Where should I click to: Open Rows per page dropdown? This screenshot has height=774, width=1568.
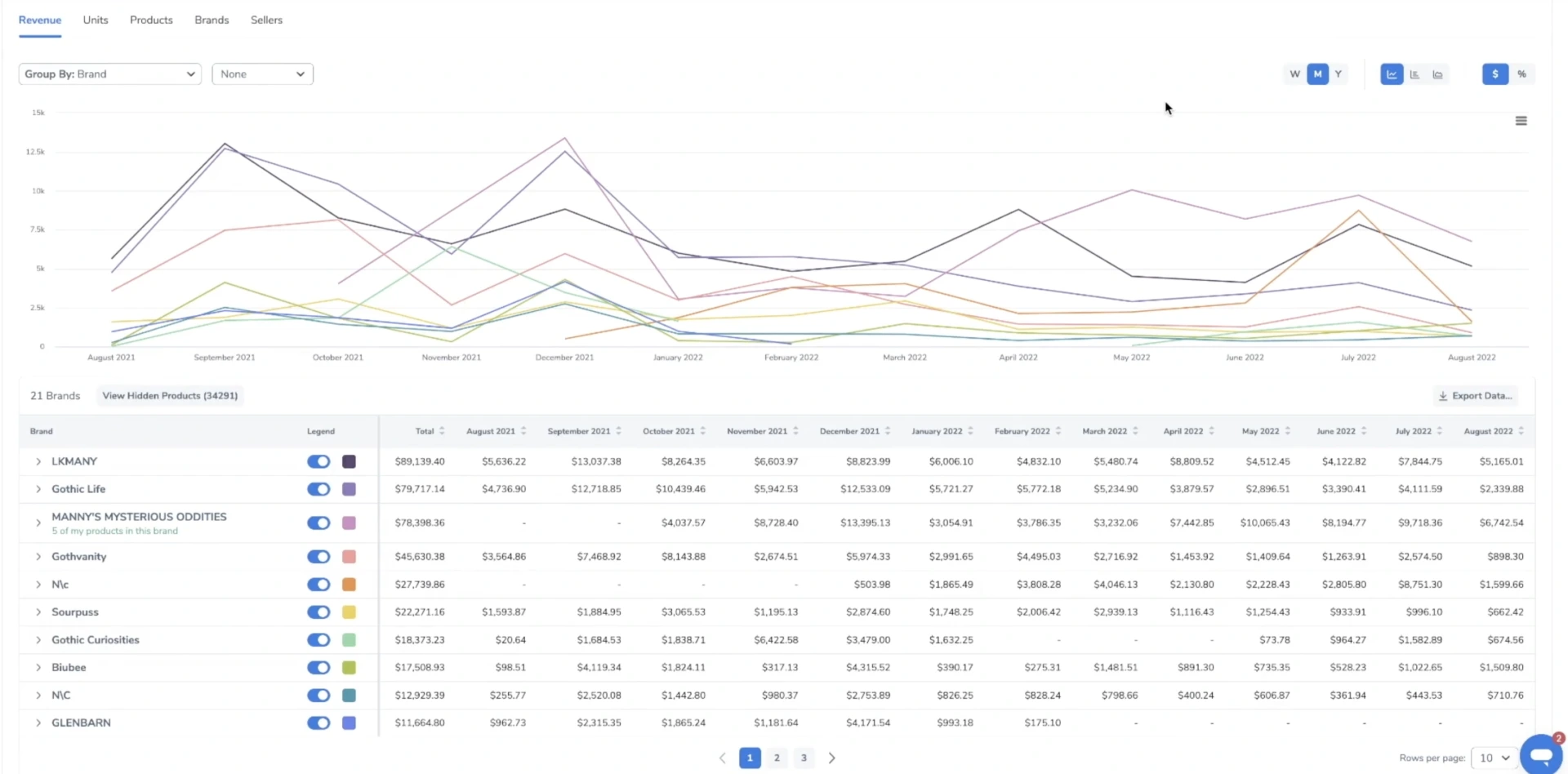tap(1494, 758)
